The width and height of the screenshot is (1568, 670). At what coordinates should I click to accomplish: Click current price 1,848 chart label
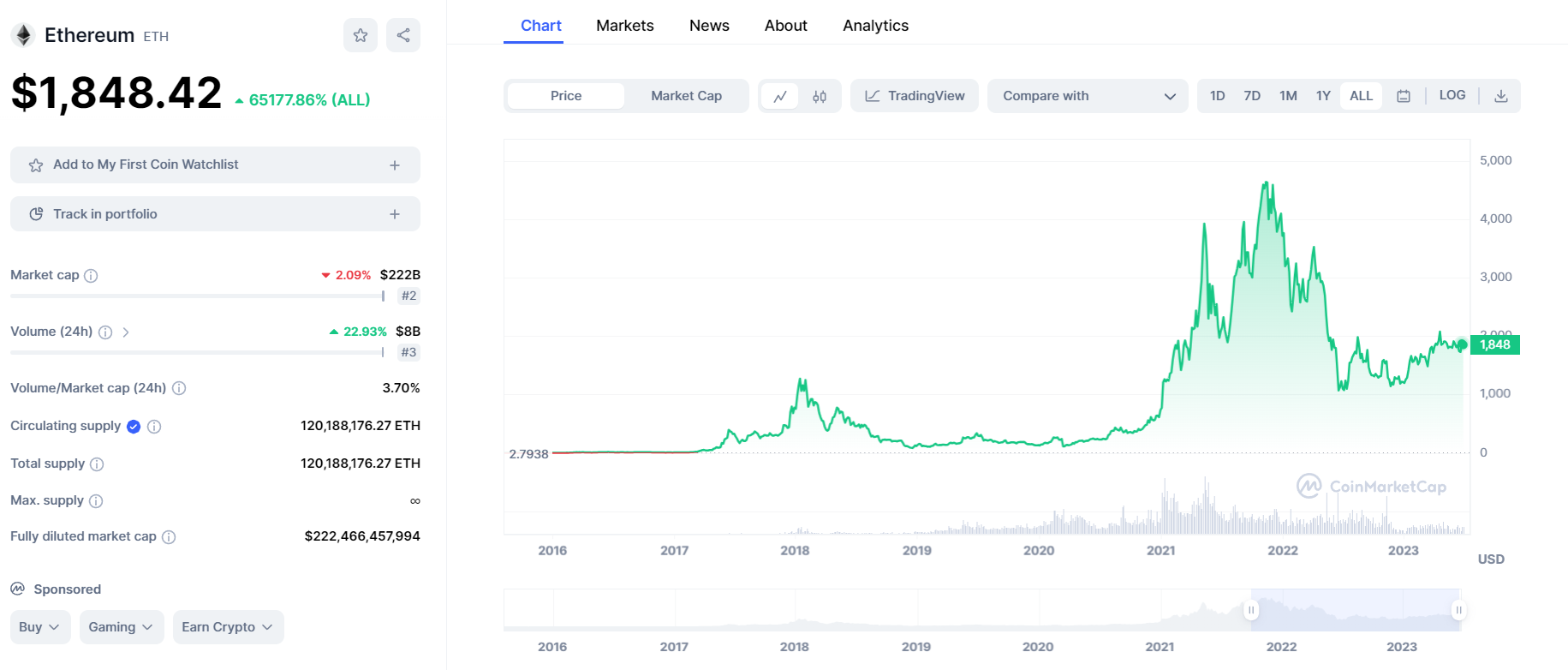[x=1495, y=344]
